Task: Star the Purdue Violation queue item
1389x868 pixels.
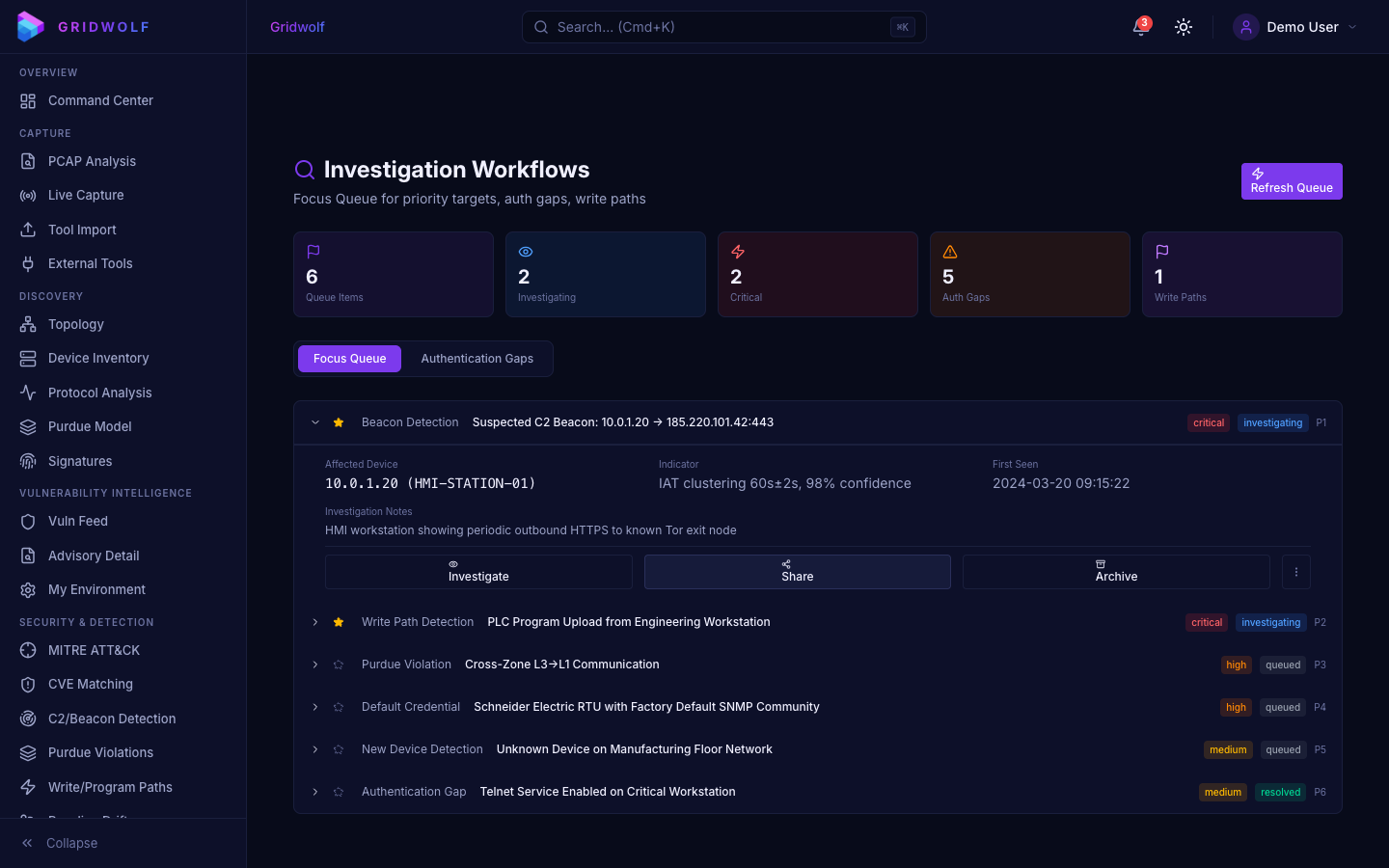Action: point(339,665)
